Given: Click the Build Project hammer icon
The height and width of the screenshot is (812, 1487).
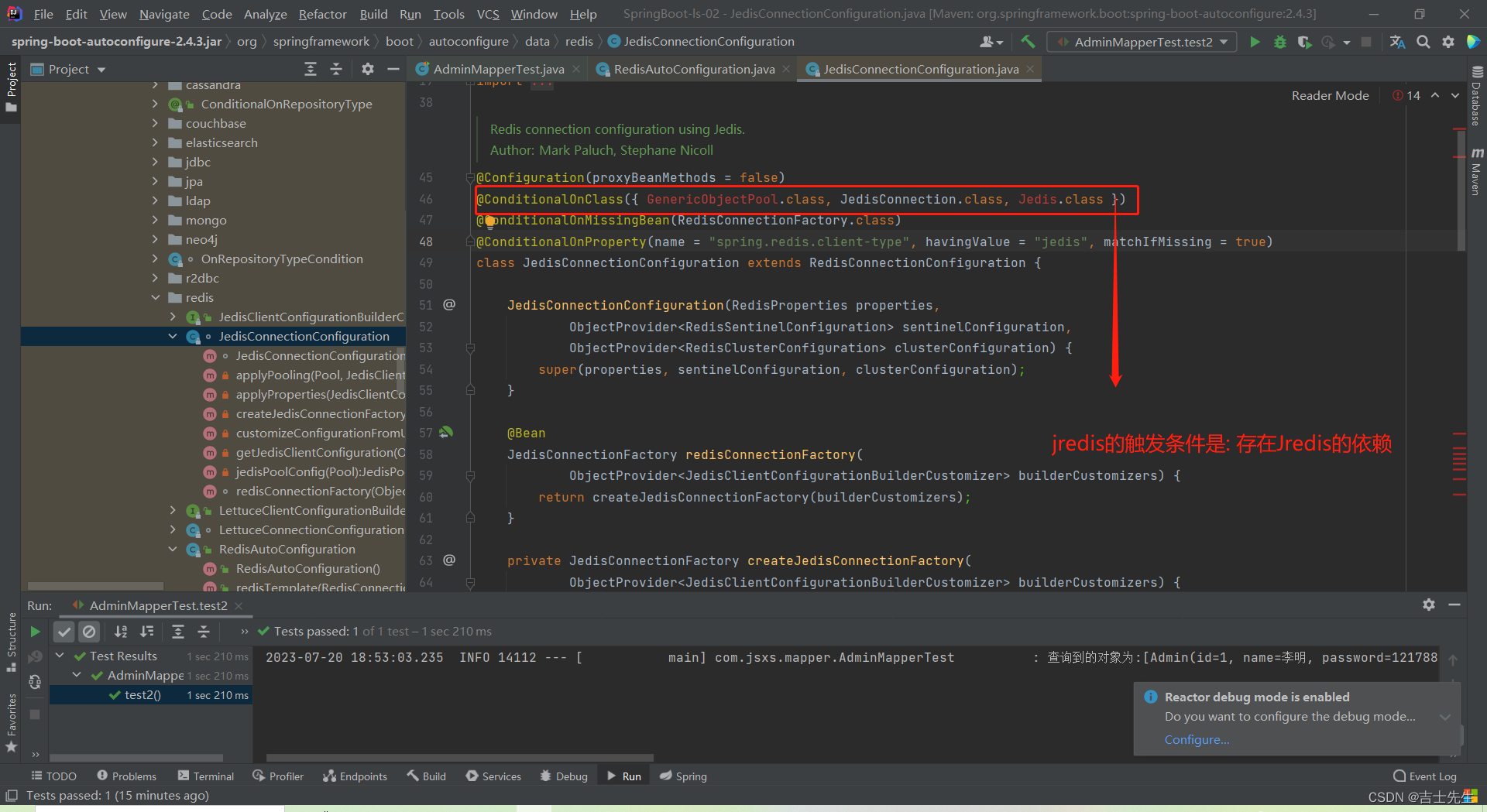Looking at the screenshot, I should coord(1028,42).
